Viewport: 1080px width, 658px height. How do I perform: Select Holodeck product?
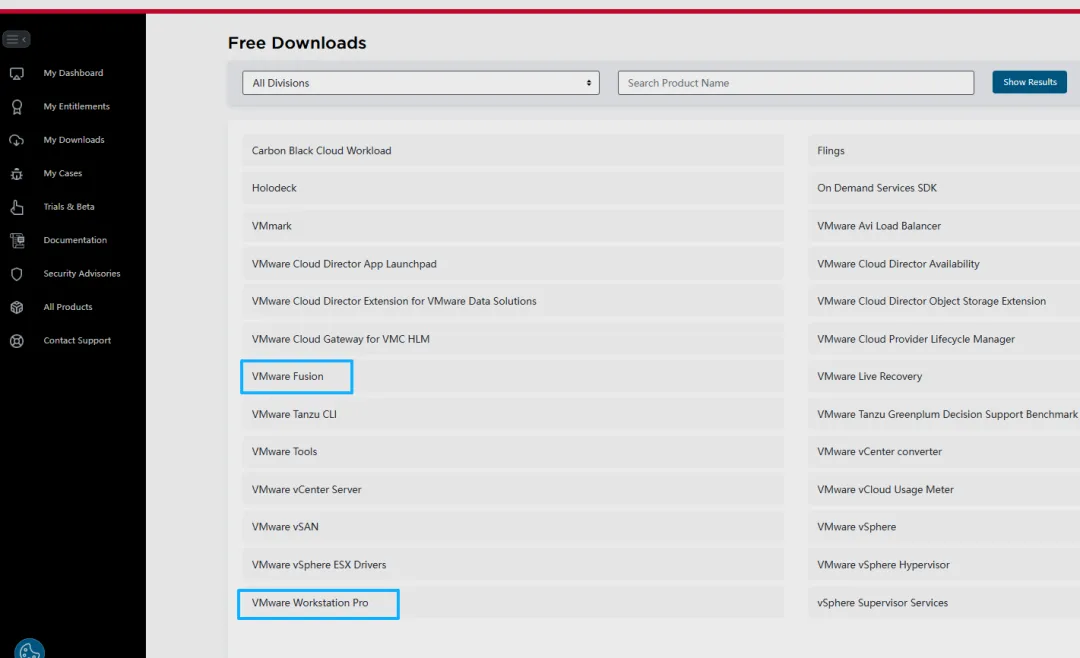[513, 188]
